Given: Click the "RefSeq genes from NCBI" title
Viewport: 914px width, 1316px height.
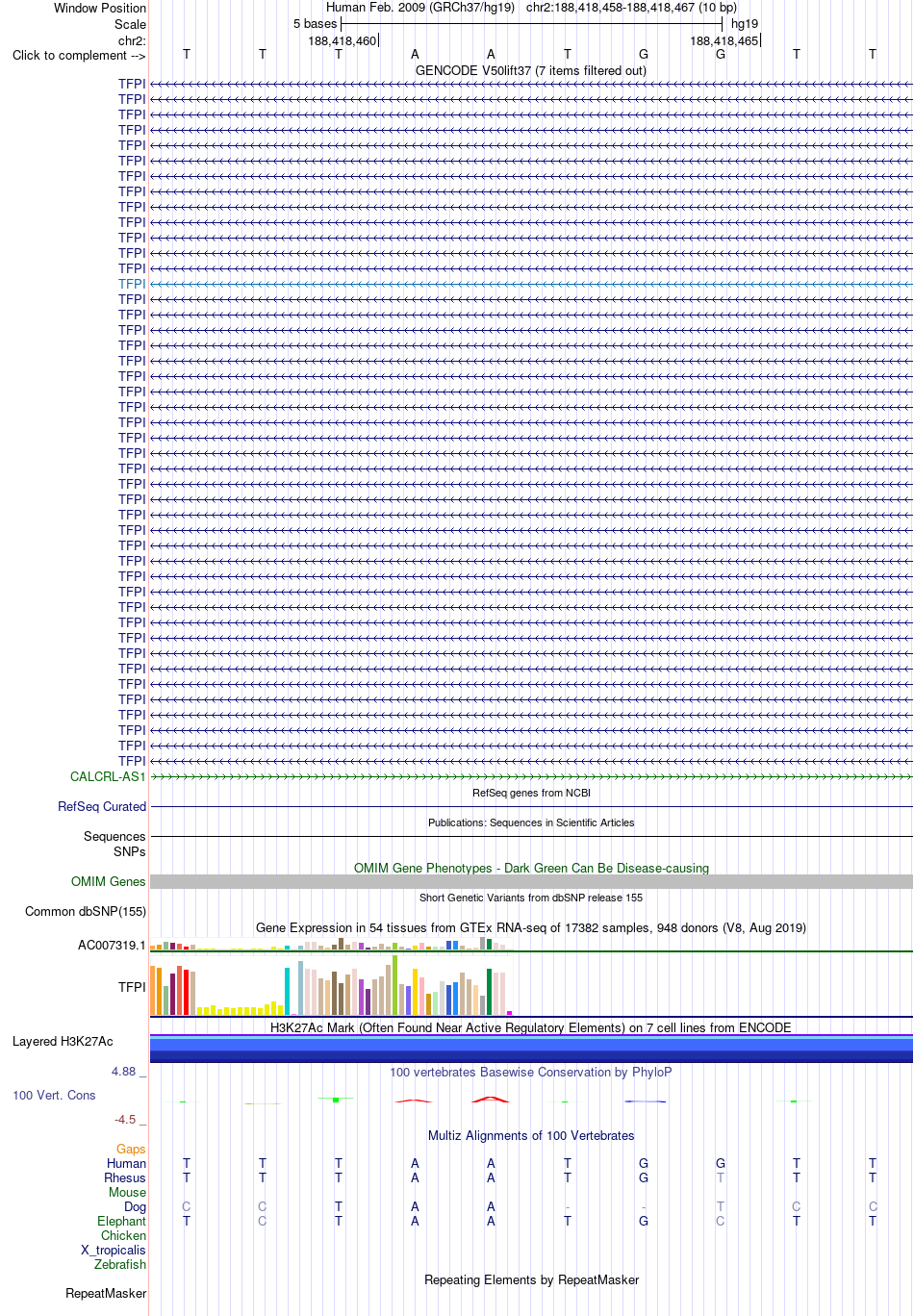Looking at the screenshot, I should click(531, 793).
